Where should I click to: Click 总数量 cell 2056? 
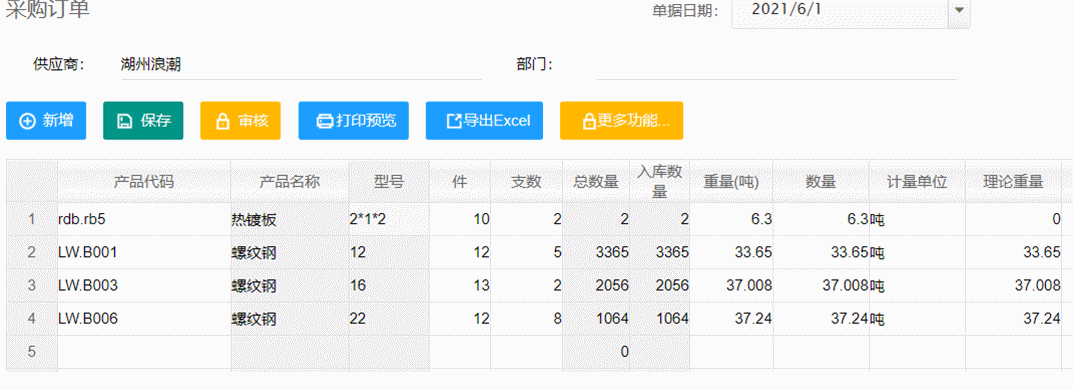pos(596,285)
